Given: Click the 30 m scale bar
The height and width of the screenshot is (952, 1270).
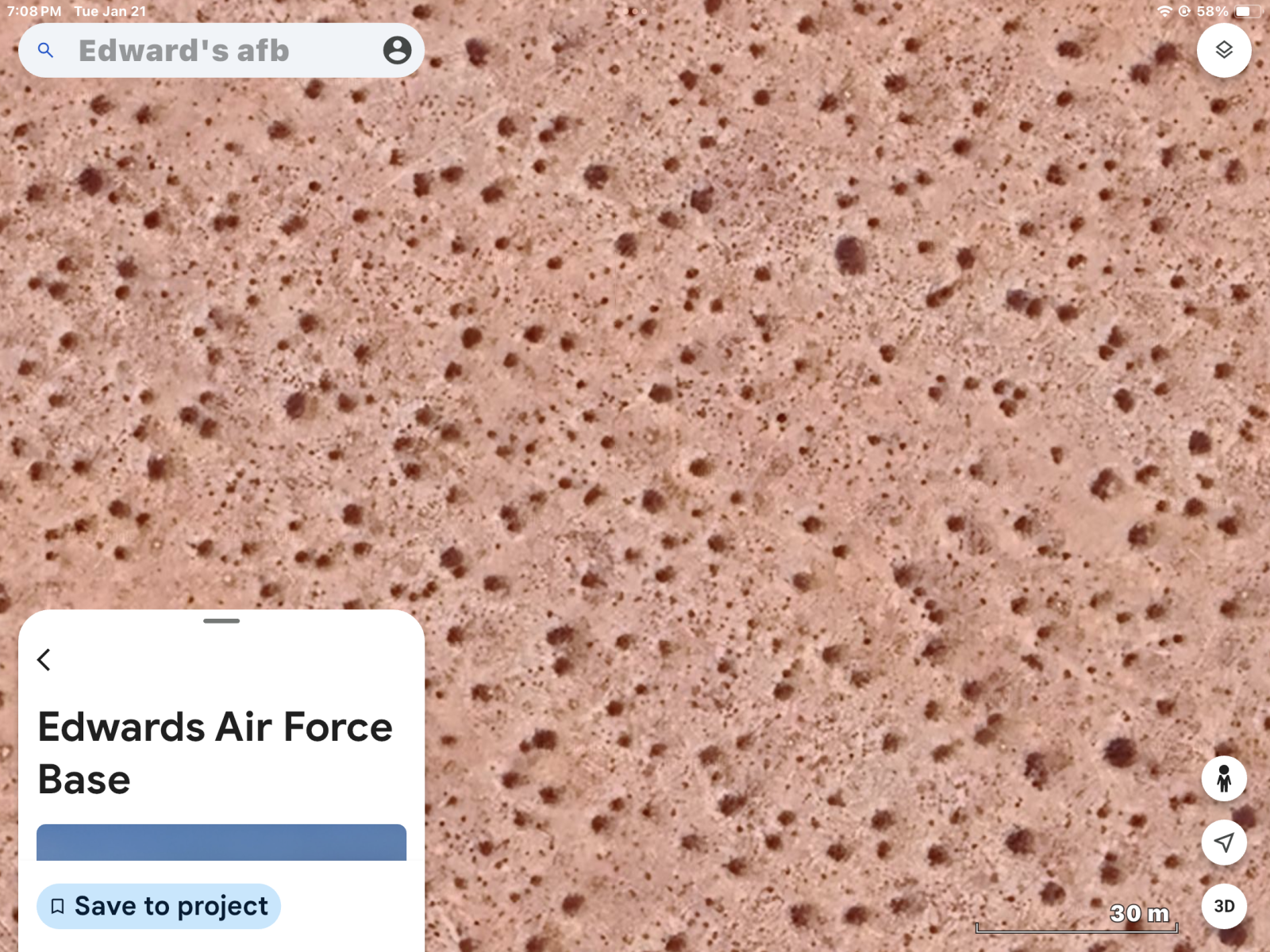Looking at the screenshot, I should click(x=1076, y=926).
